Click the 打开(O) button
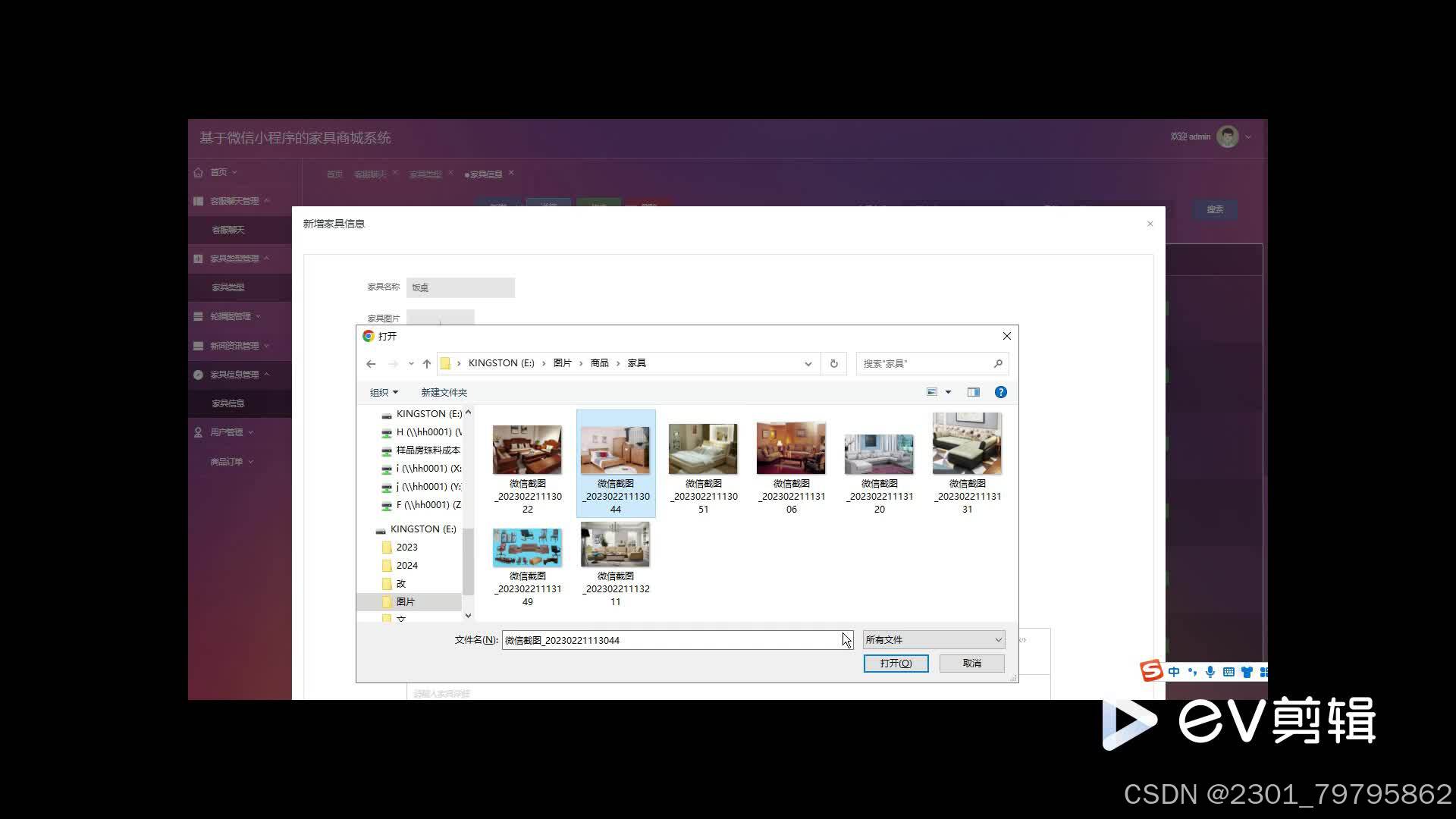The height and width of the screenshot is (819, 1456). click(x=896, y=664)
